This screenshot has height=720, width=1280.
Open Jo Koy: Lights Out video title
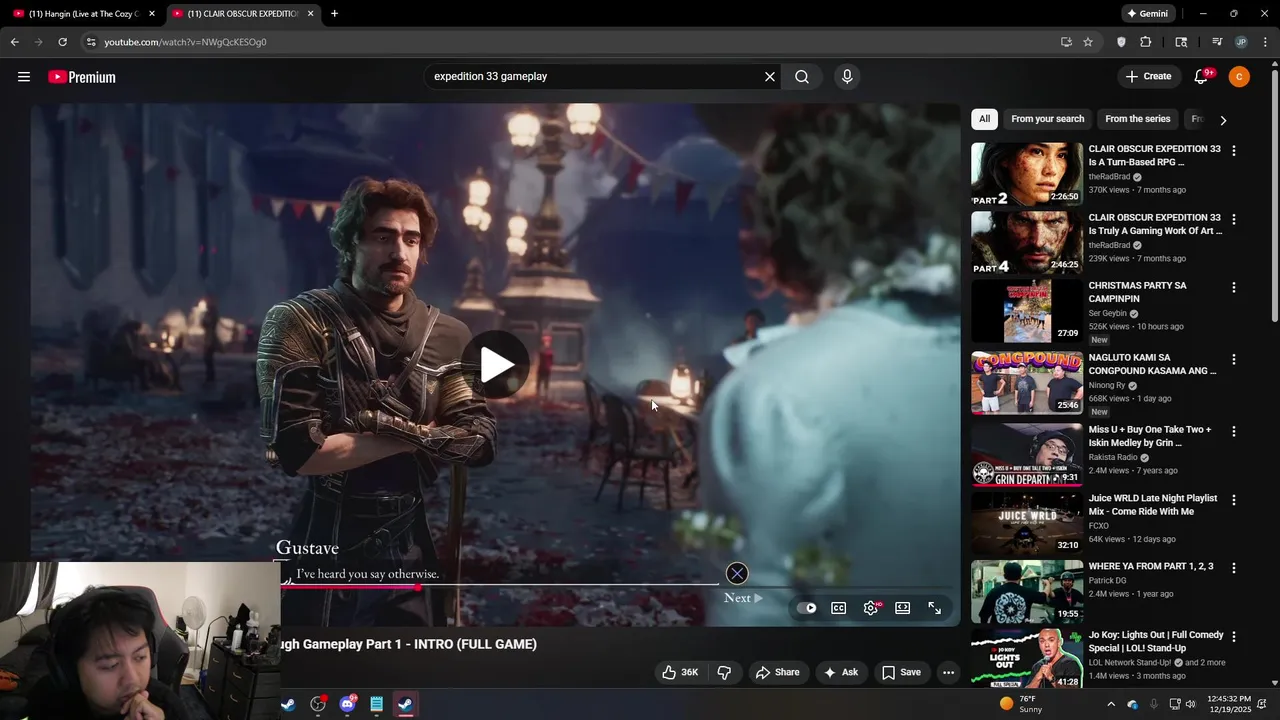(x=1156, y=641)
